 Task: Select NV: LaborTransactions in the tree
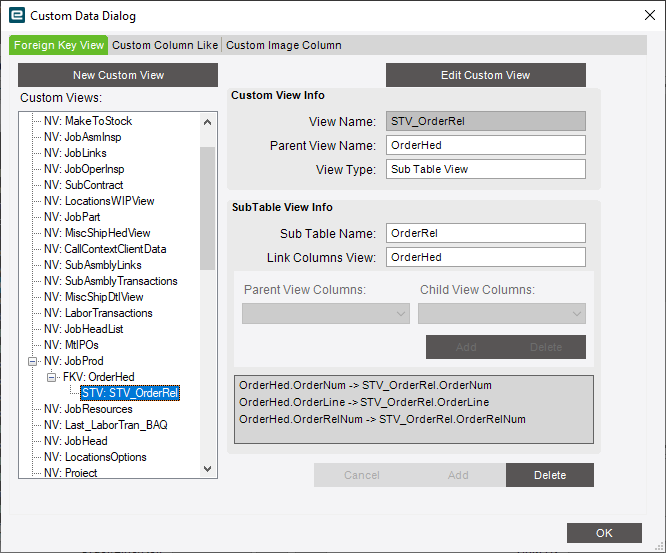pos(98,313)
